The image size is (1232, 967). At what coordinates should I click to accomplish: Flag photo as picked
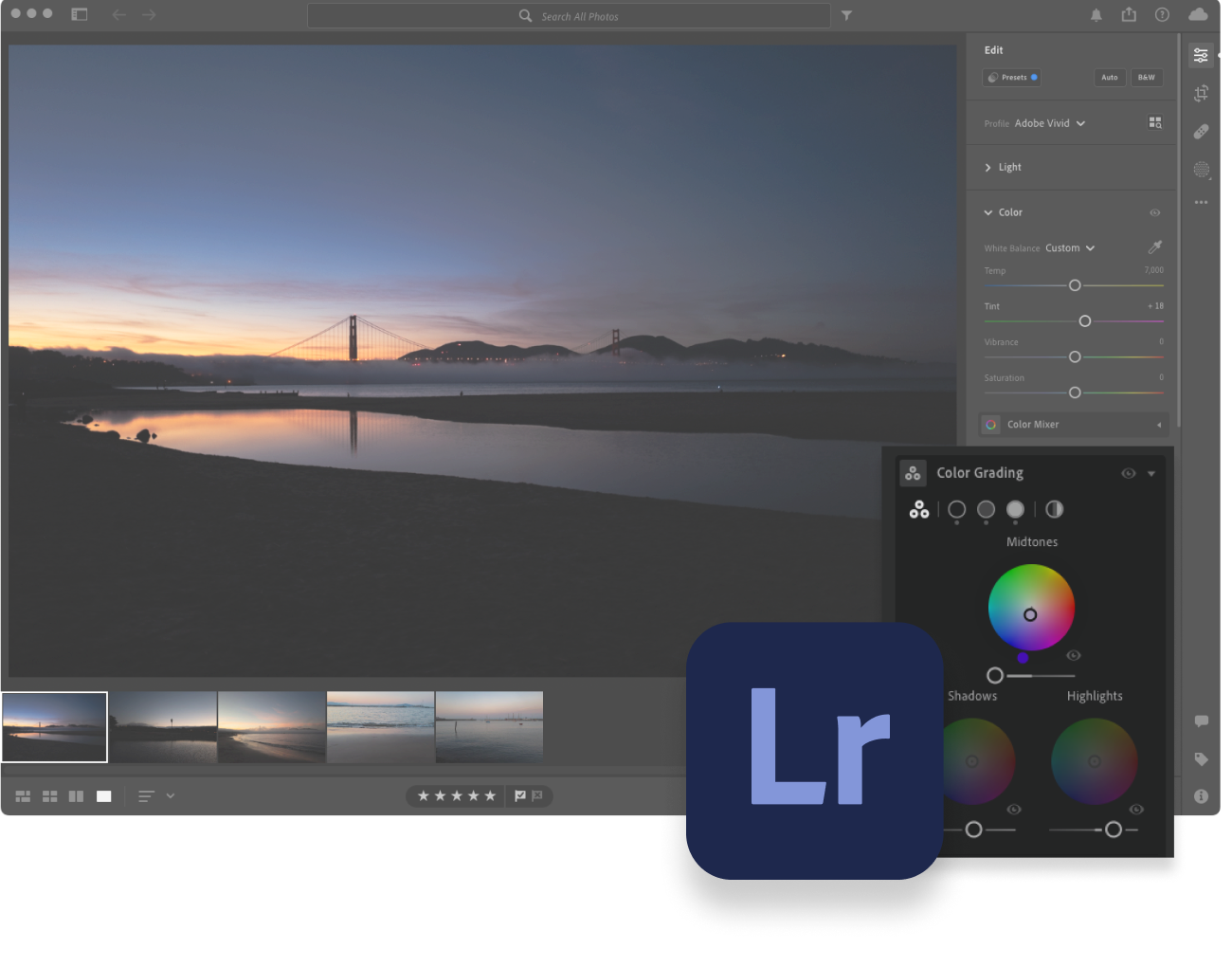click(x=520, y=796)
